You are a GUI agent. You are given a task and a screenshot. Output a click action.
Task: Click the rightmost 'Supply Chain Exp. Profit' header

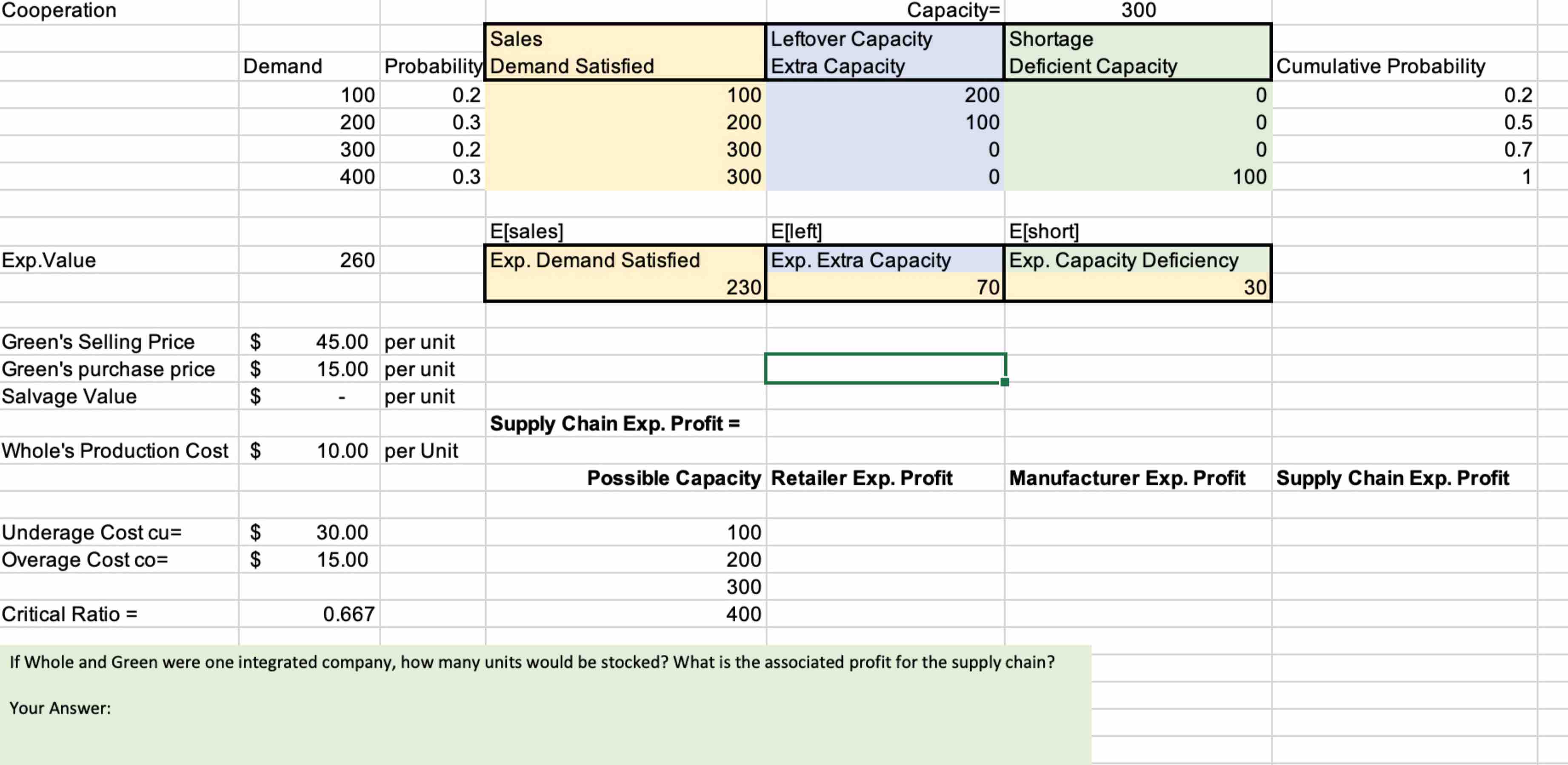[x=1404, y=478]
